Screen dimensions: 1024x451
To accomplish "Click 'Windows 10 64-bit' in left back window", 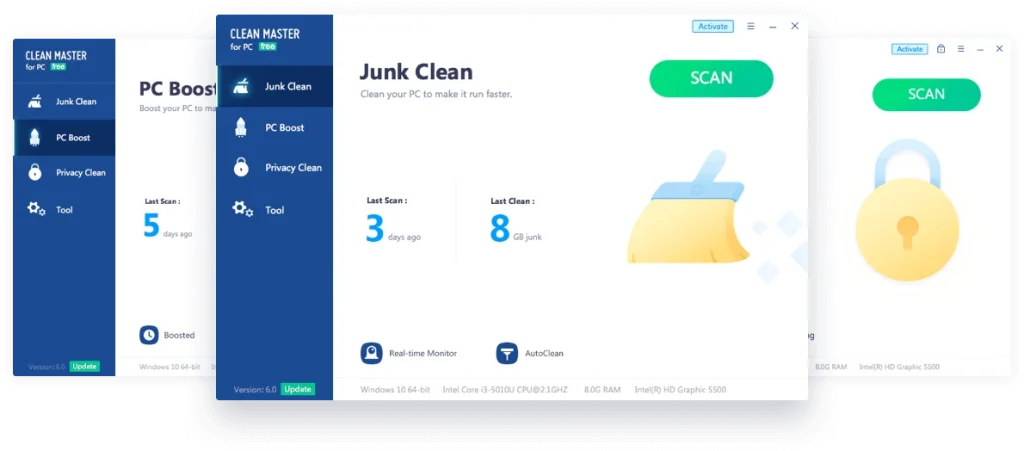I will (169, 367).
